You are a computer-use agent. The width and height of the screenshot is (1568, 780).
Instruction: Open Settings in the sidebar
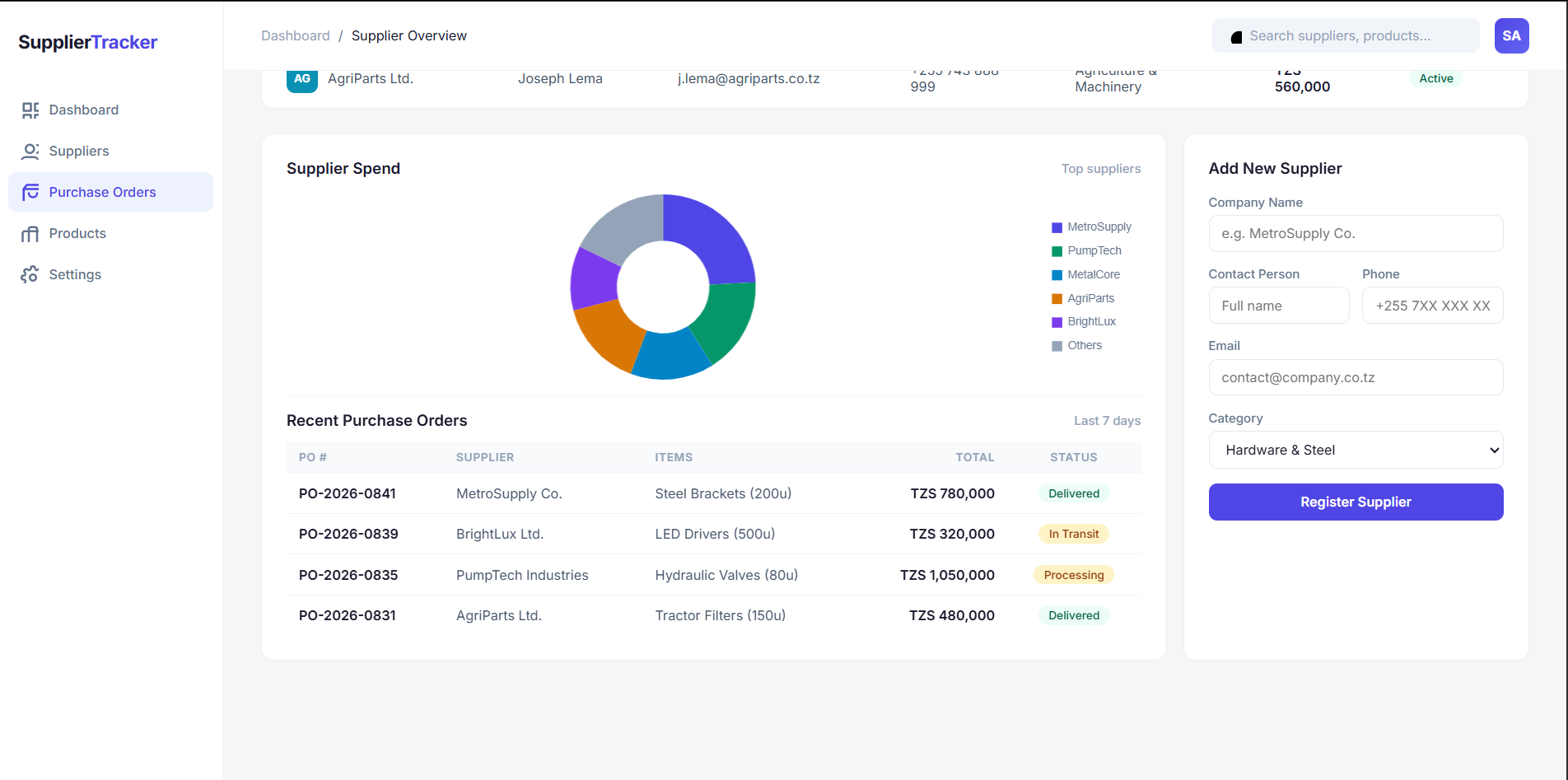click(x=110, y=274)
